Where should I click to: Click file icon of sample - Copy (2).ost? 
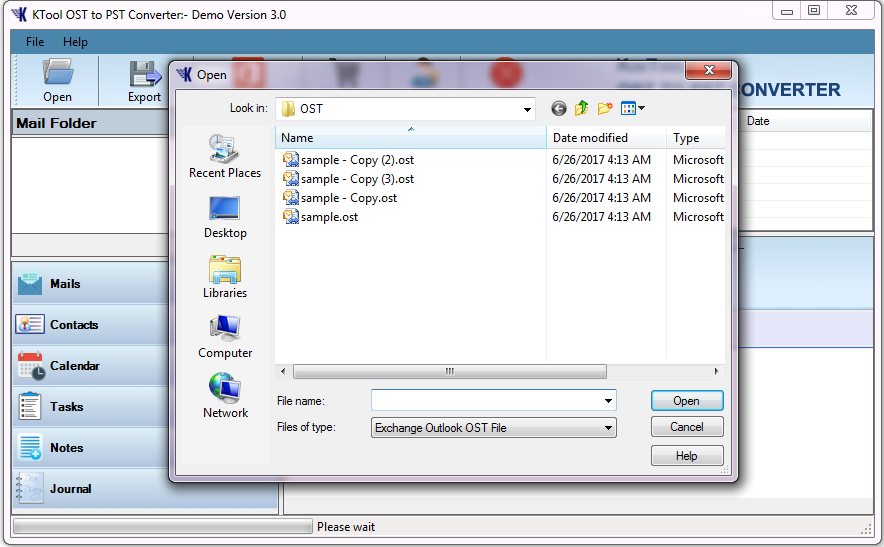(x=290, y=160)
